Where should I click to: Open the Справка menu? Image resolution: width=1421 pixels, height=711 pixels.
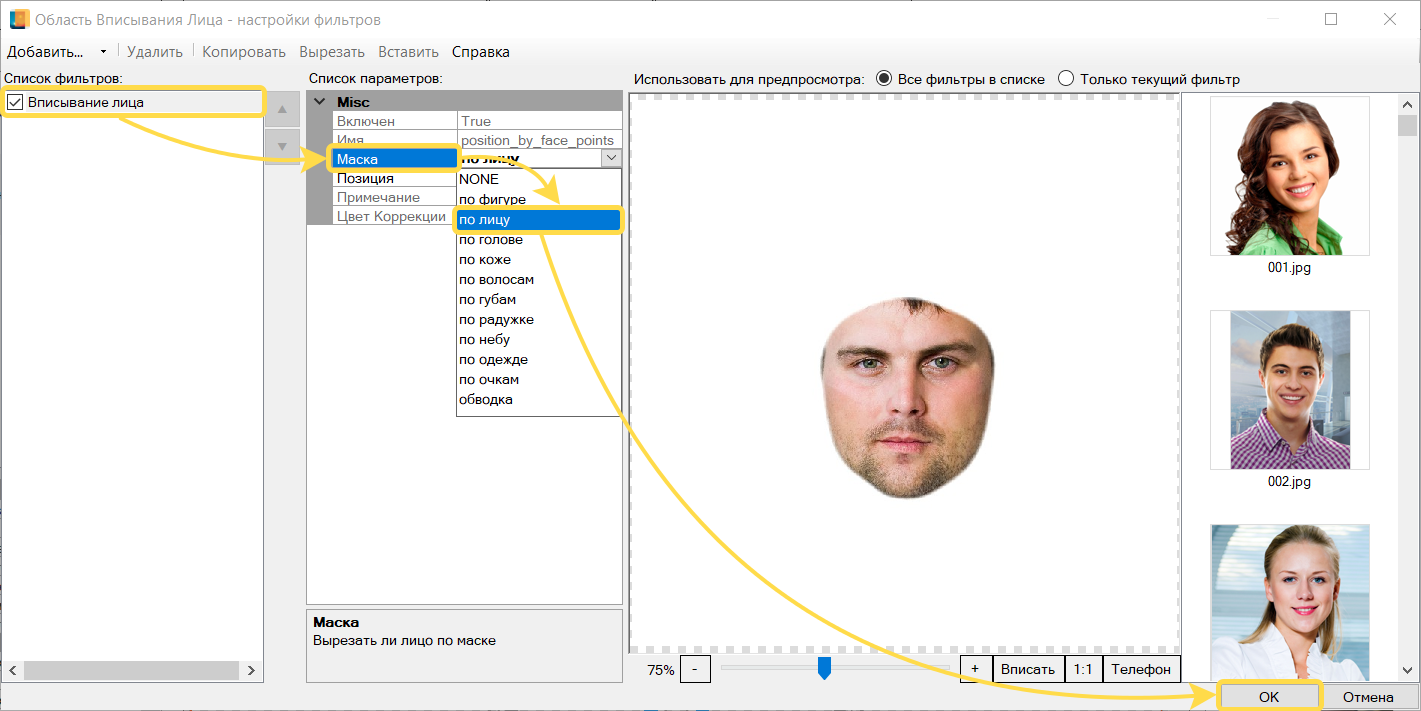pyautogui.click(x=480, y=52)
